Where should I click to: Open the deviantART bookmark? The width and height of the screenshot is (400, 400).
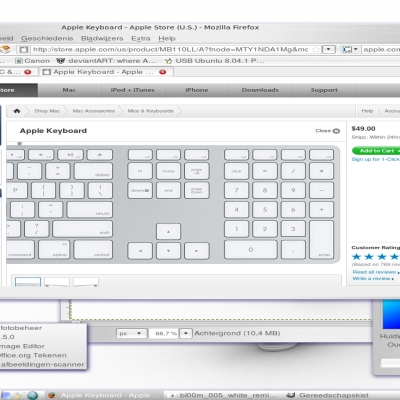[x=106, y=61]
